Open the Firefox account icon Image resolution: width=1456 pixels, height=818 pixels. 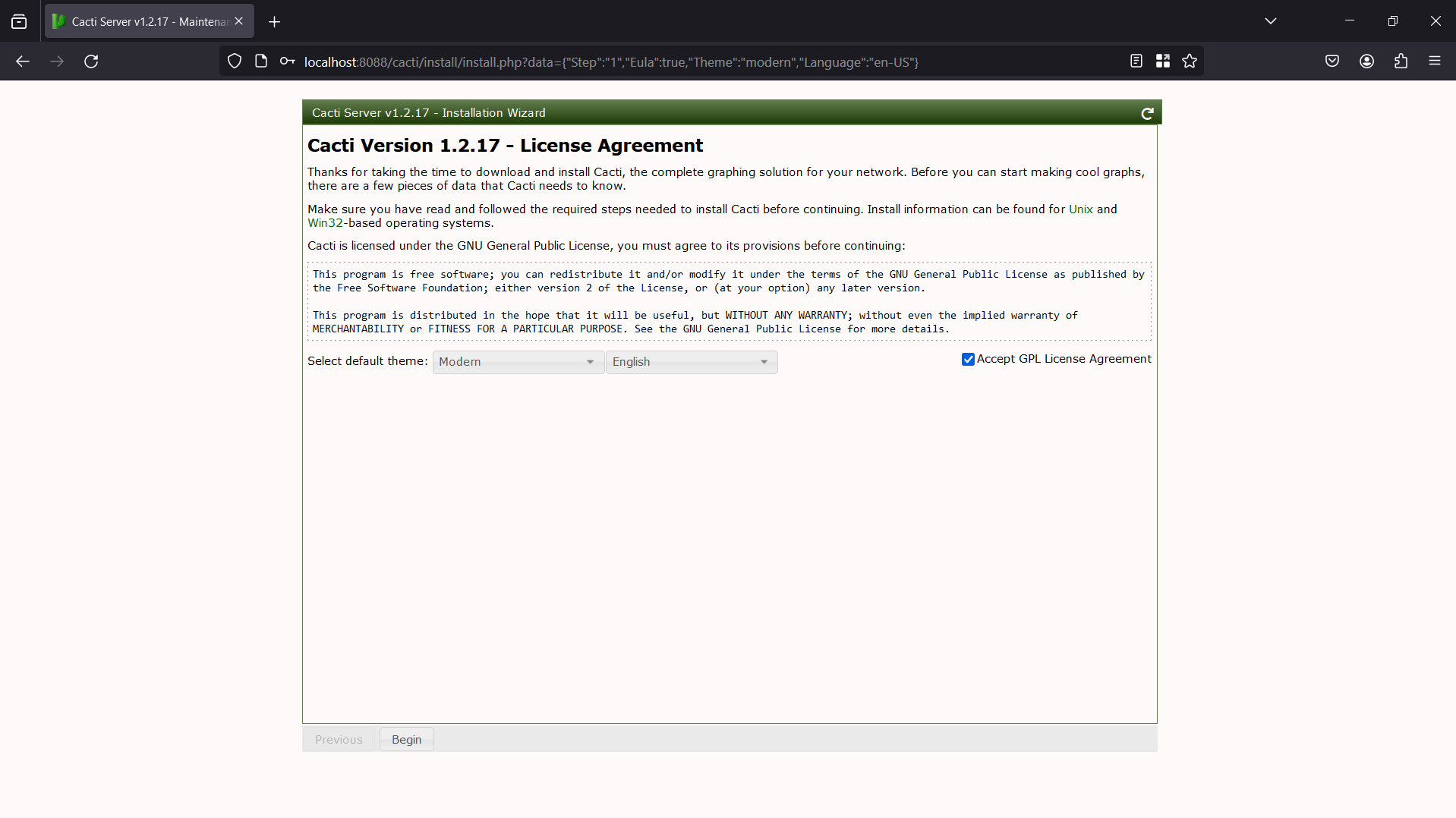coord(1367,61)
